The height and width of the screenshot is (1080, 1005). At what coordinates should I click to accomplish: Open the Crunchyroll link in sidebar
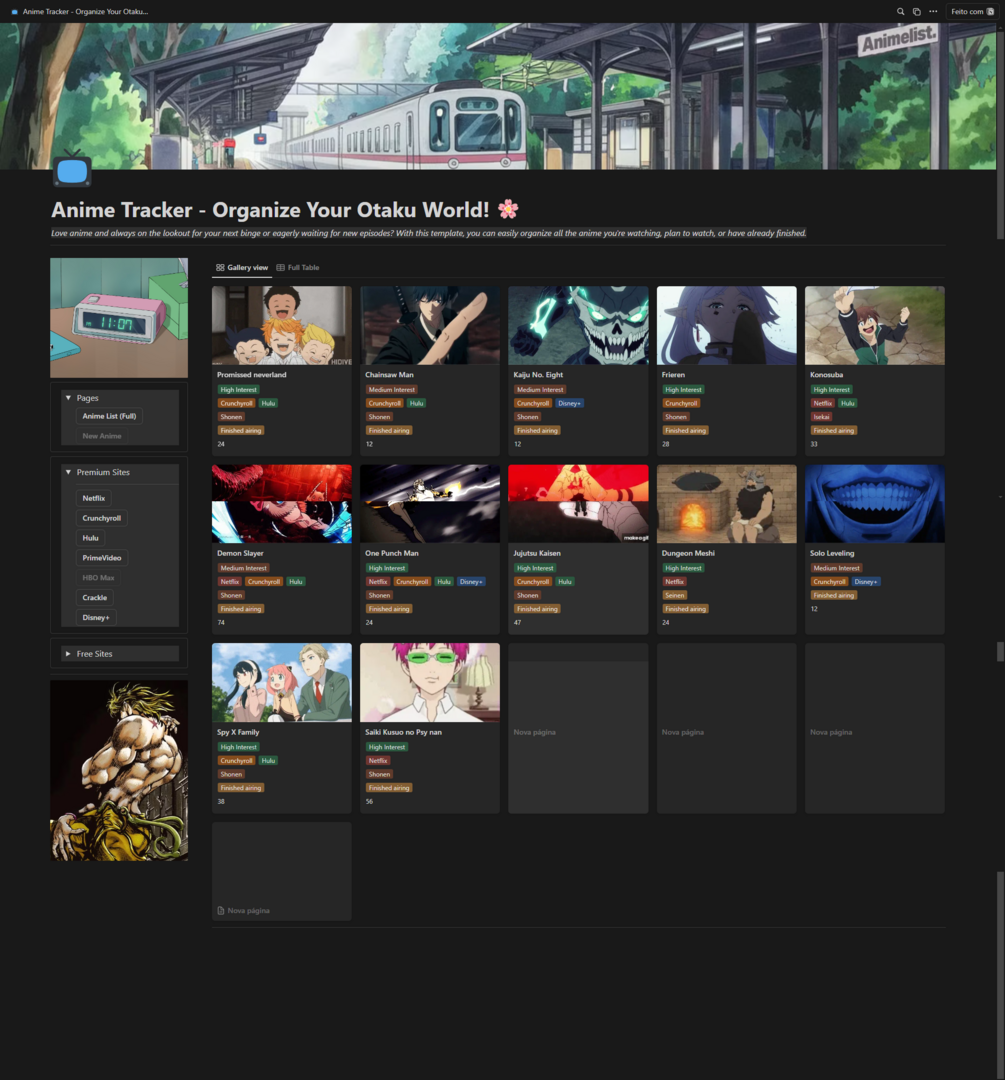(x=102, y=519)
